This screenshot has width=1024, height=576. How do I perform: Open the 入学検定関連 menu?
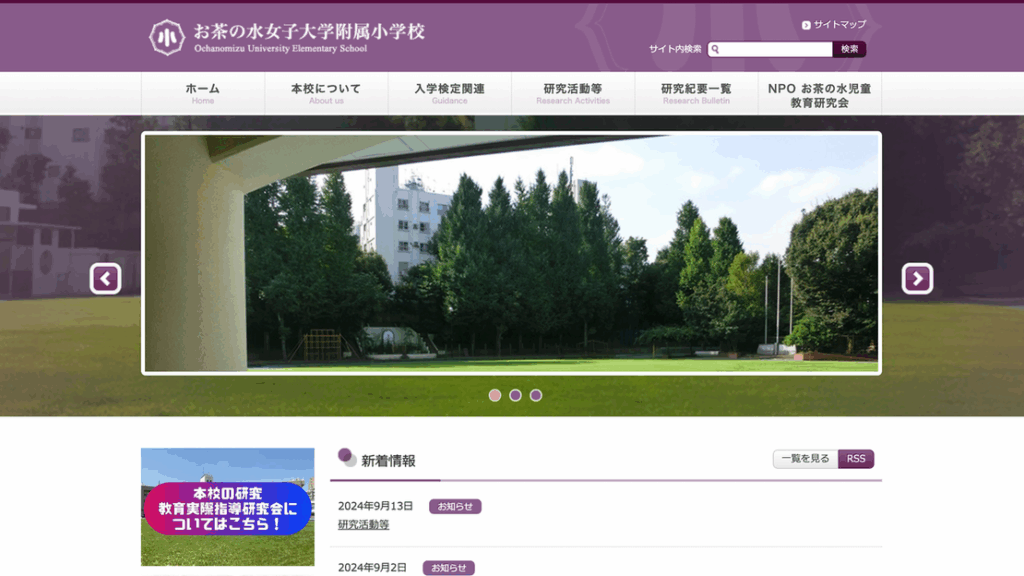pos(449,93)
